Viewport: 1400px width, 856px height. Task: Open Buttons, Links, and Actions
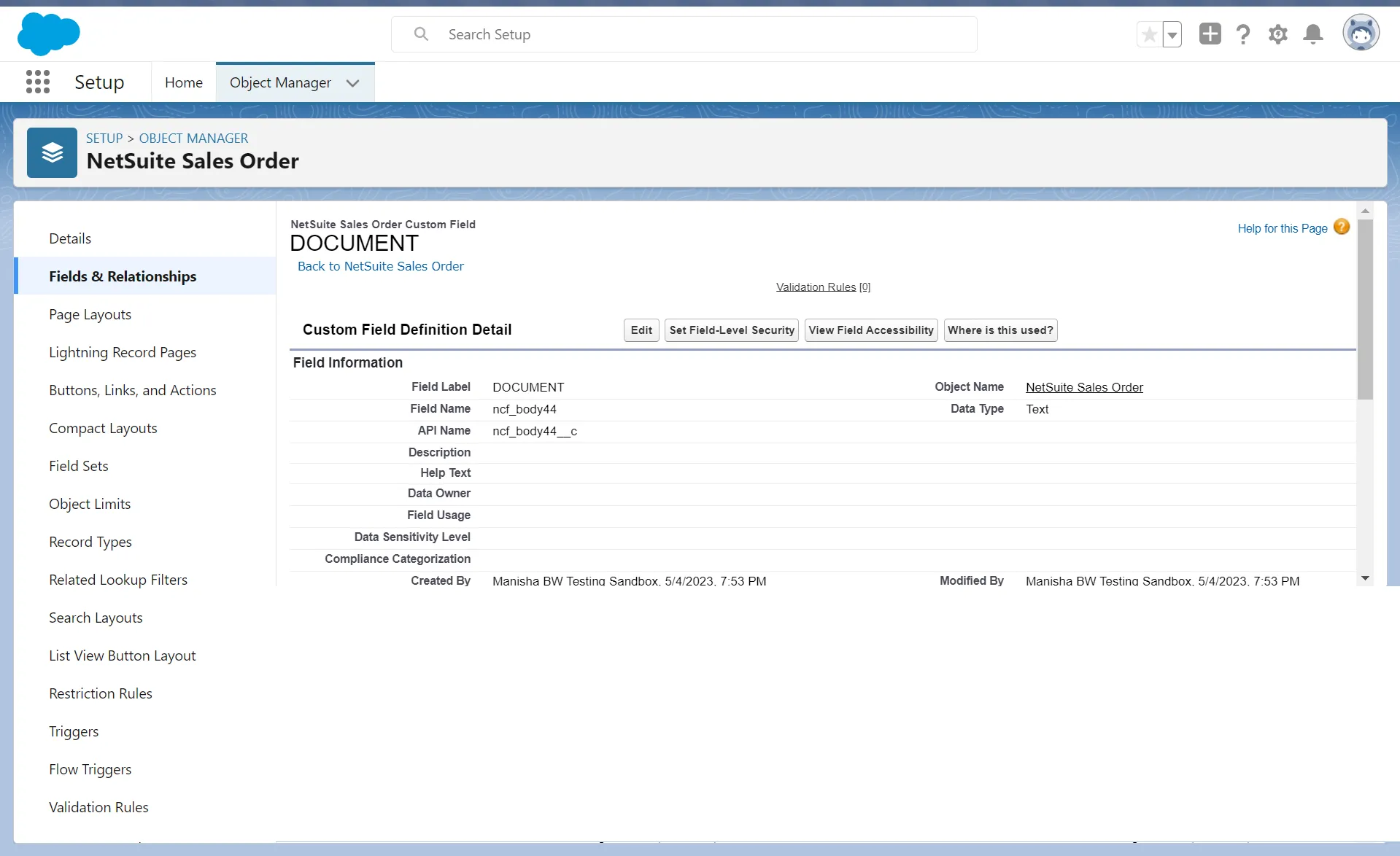(133, 390)
